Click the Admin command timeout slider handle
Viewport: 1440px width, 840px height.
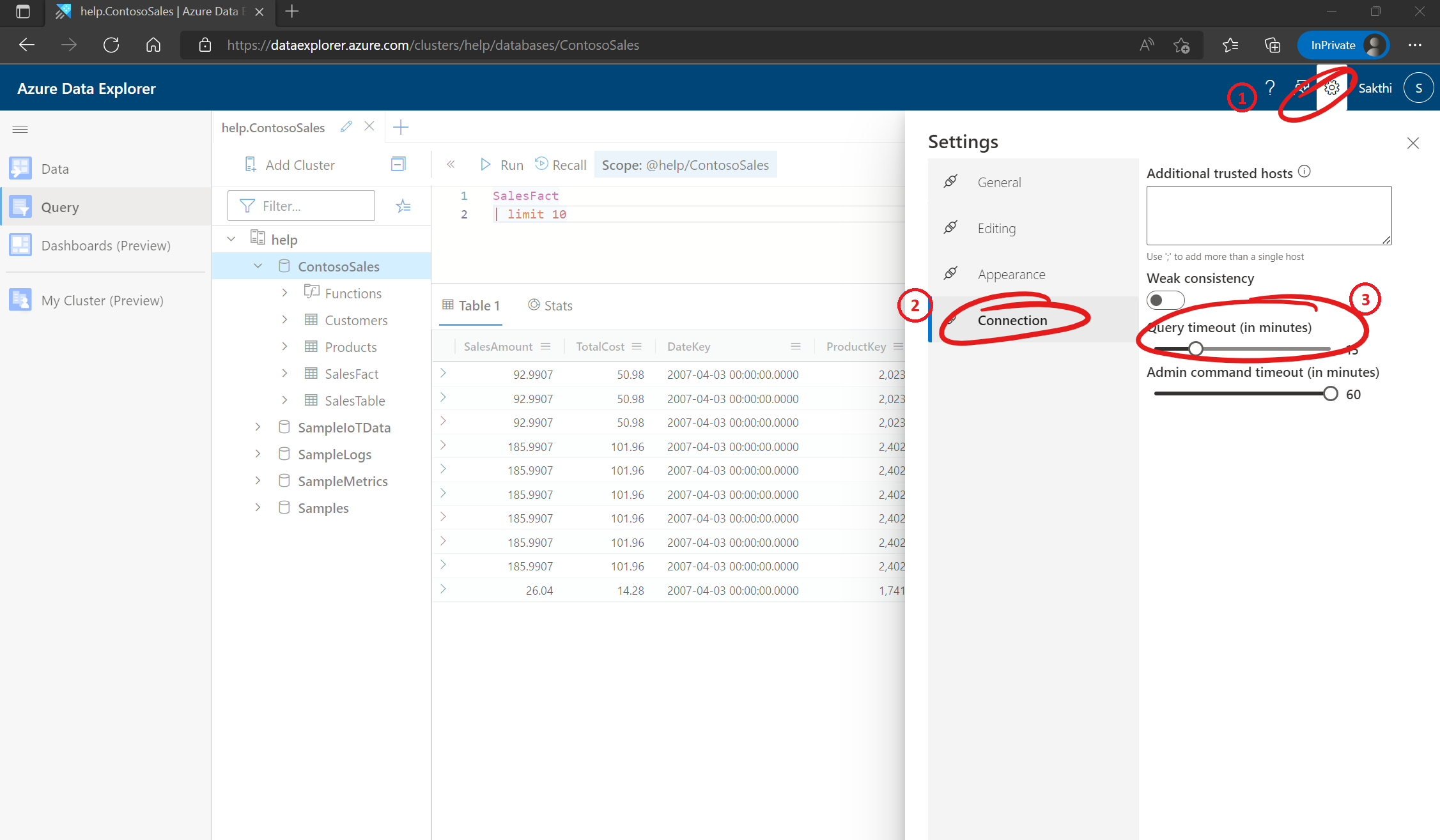point(1330,394)
